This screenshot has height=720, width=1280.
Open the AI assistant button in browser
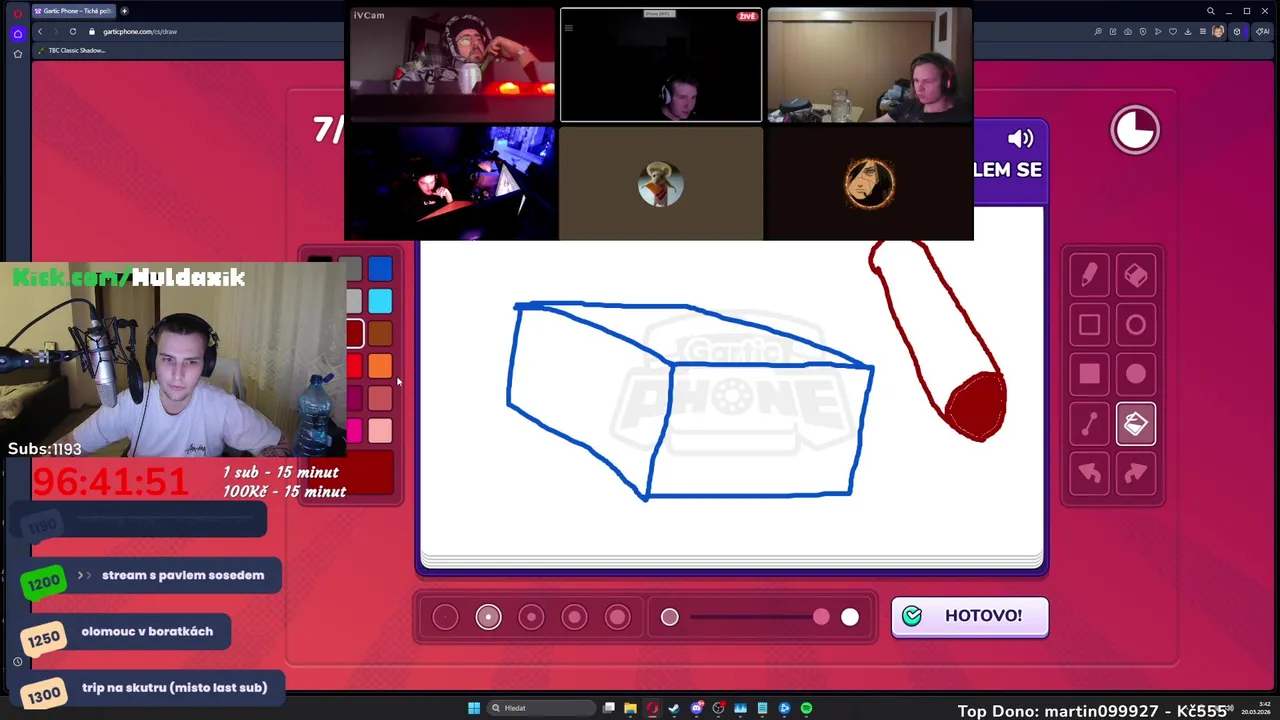click(x=1263, y=31)
